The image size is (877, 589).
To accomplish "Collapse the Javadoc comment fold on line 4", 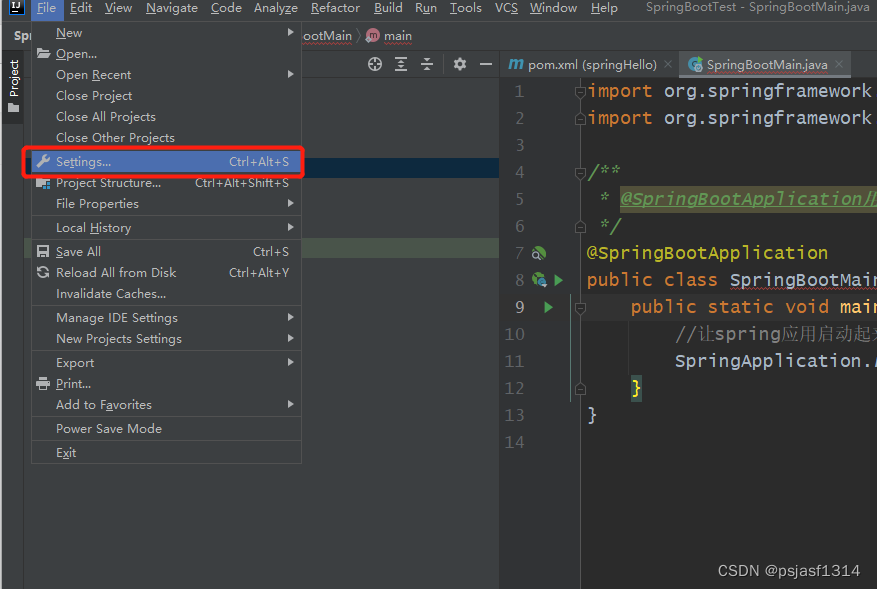I will point(580,173).
